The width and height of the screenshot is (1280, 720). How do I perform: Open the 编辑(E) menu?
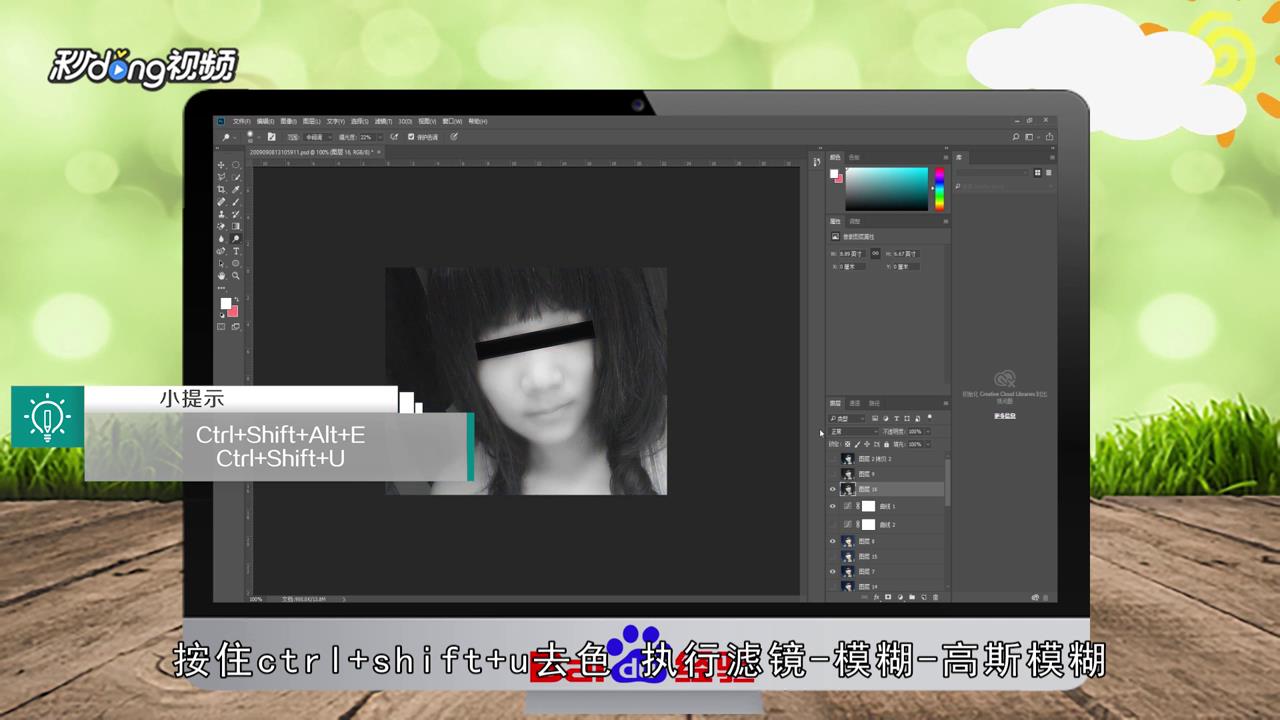[x=265, y=121]
